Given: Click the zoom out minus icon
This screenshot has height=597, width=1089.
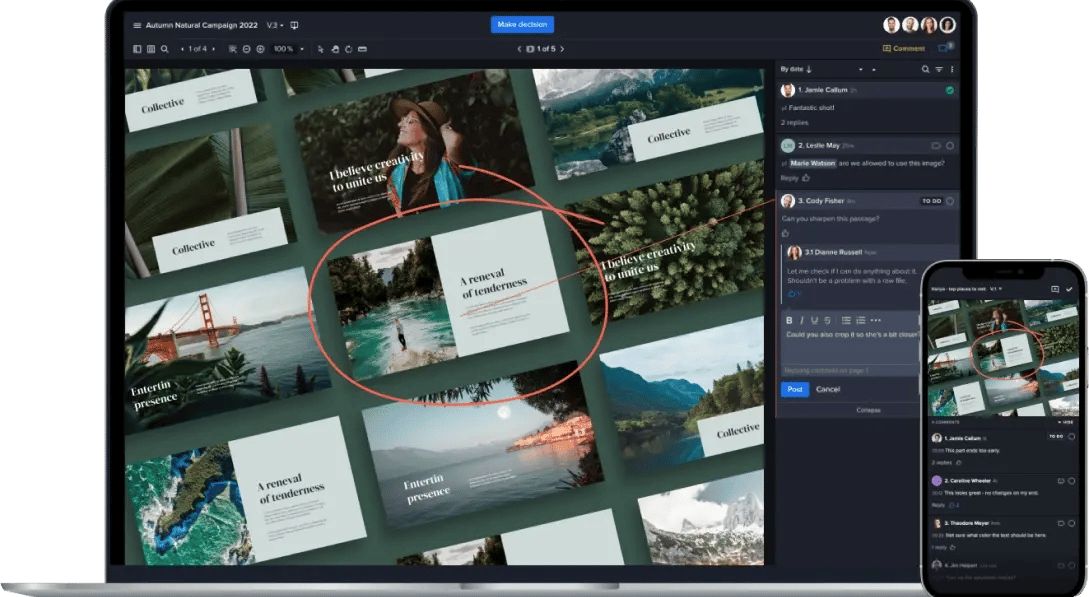Looking at the screenshot, I should point(247,49).
